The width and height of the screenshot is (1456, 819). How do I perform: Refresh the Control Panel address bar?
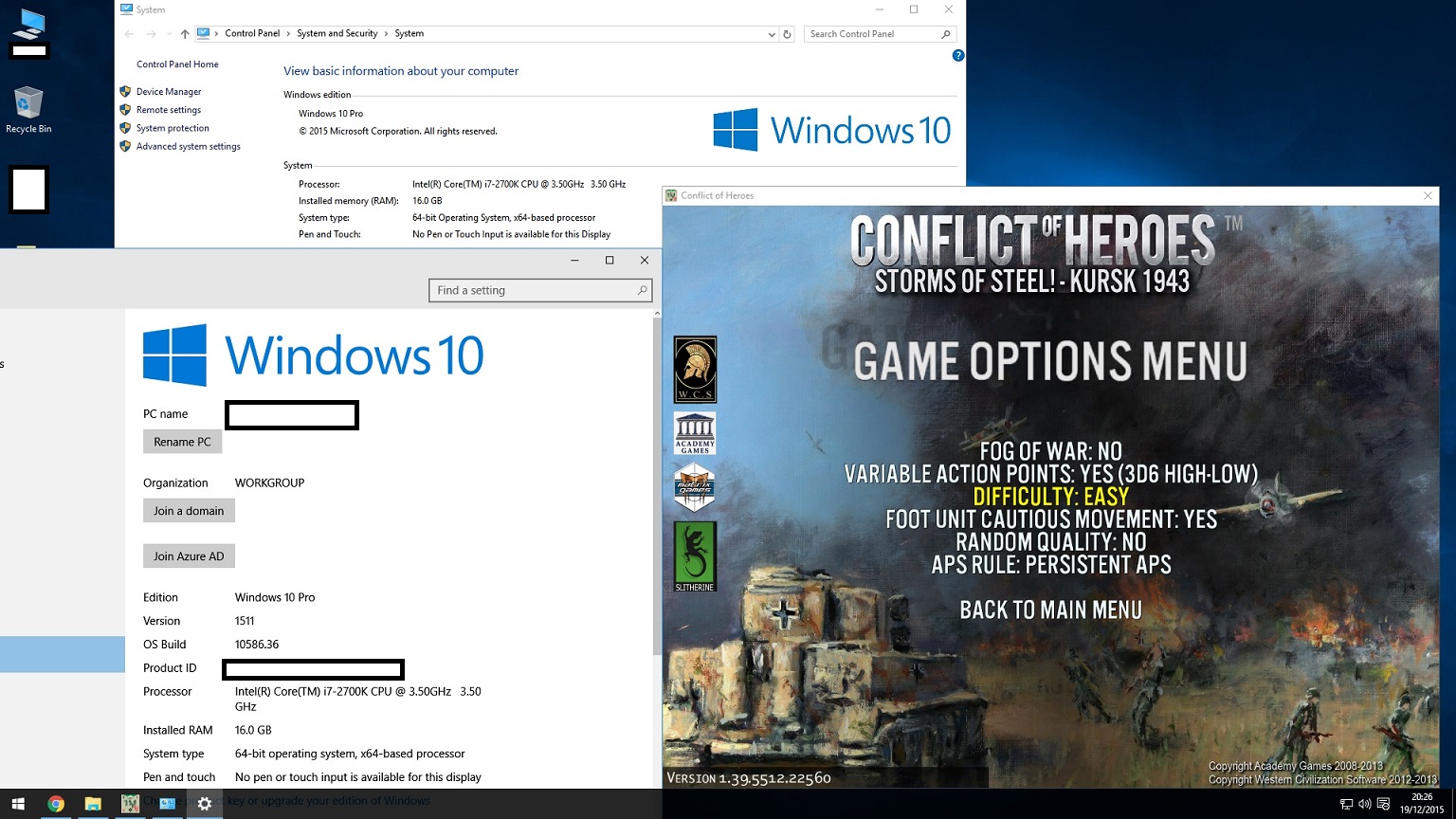pos(787,34)
